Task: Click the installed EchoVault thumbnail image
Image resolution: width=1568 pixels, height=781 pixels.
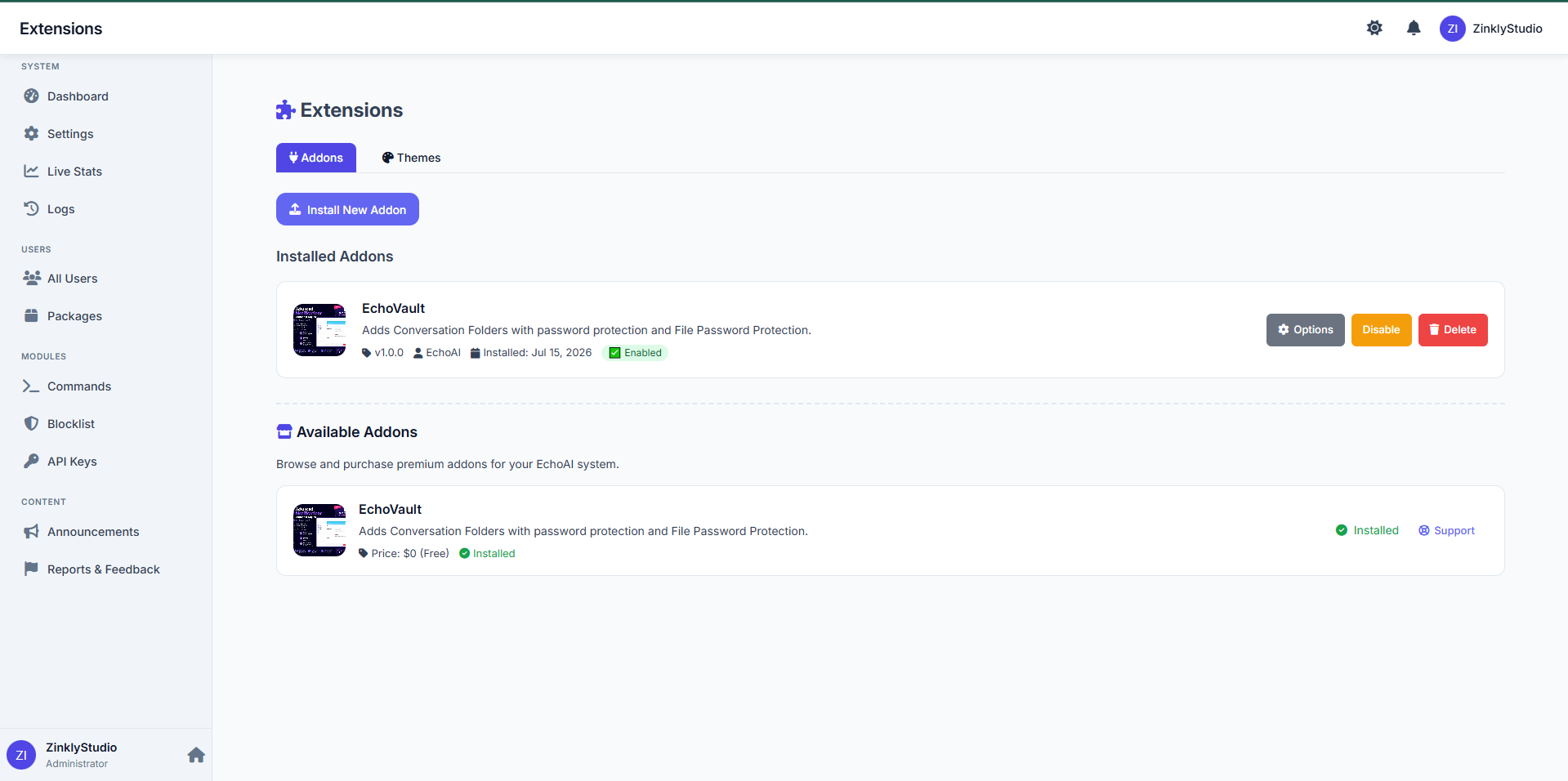Action: click(319, 330)
